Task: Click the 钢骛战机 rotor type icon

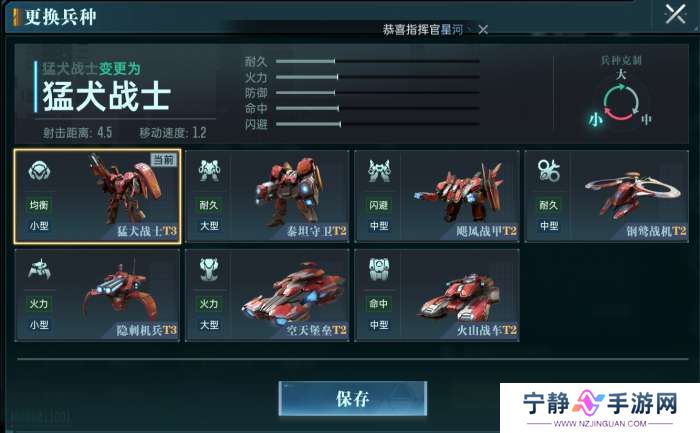Action: tap(549, 171)
